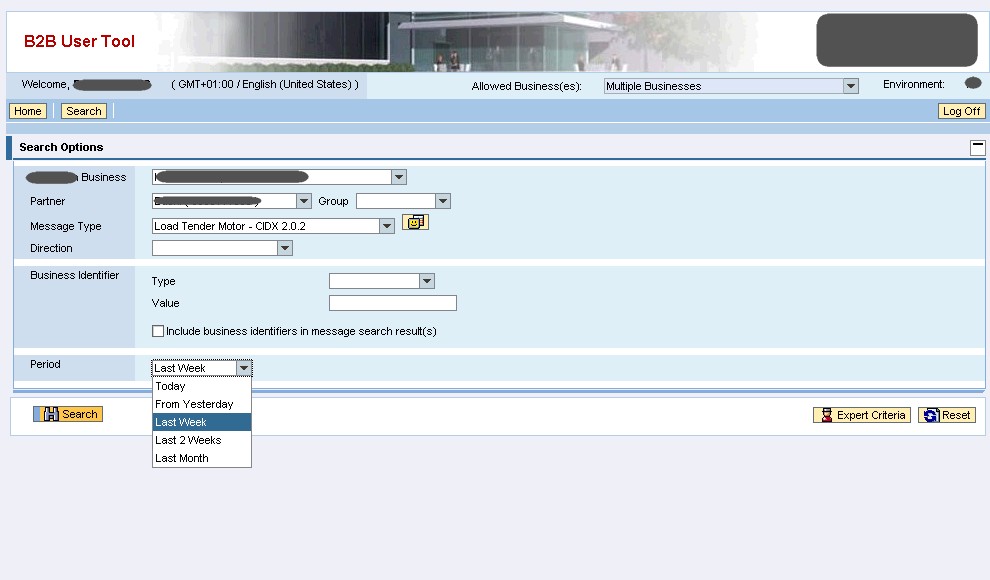
Task: Click the Business Identifier Value input field
Action: click(392, 303)
